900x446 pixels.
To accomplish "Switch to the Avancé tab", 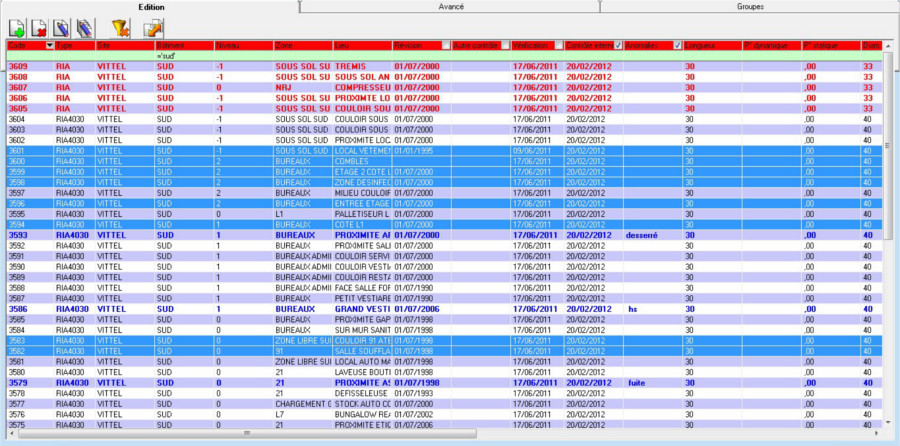I will [x=451, y=7].
